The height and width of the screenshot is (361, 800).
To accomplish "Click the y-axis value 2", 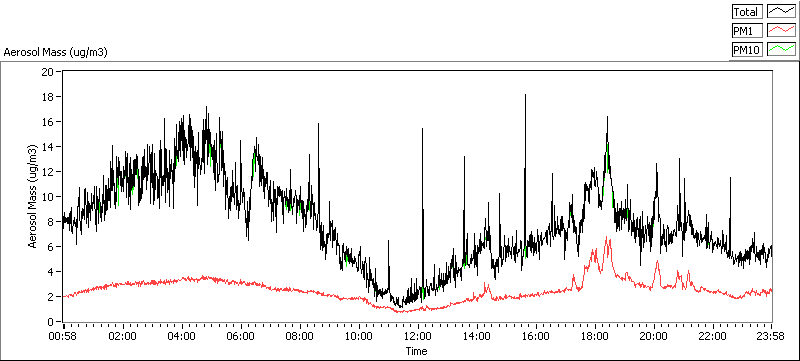I will pyautogui.click(x=51, y=296).
